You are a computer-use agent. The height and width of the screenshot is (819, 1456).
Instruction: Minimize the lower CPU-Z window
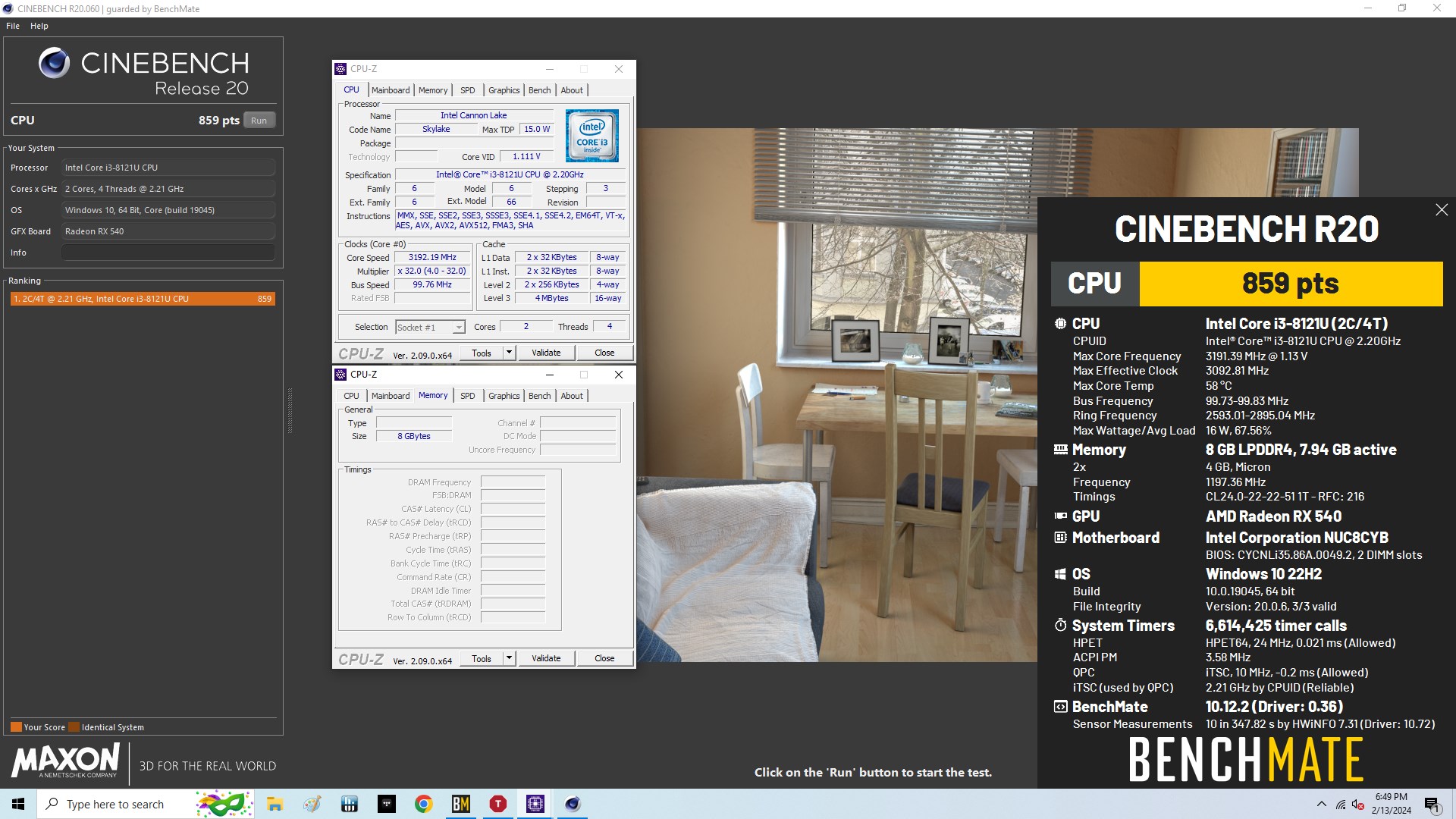pos(550,375)
